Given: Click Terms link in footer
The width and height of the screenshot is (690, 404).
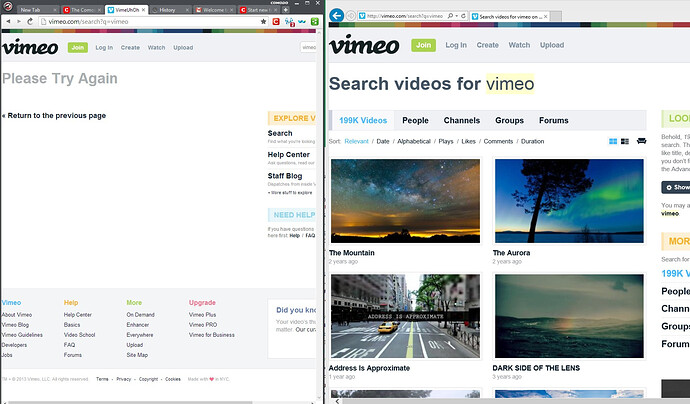Looking at the screenshot, I should point(102,379).
